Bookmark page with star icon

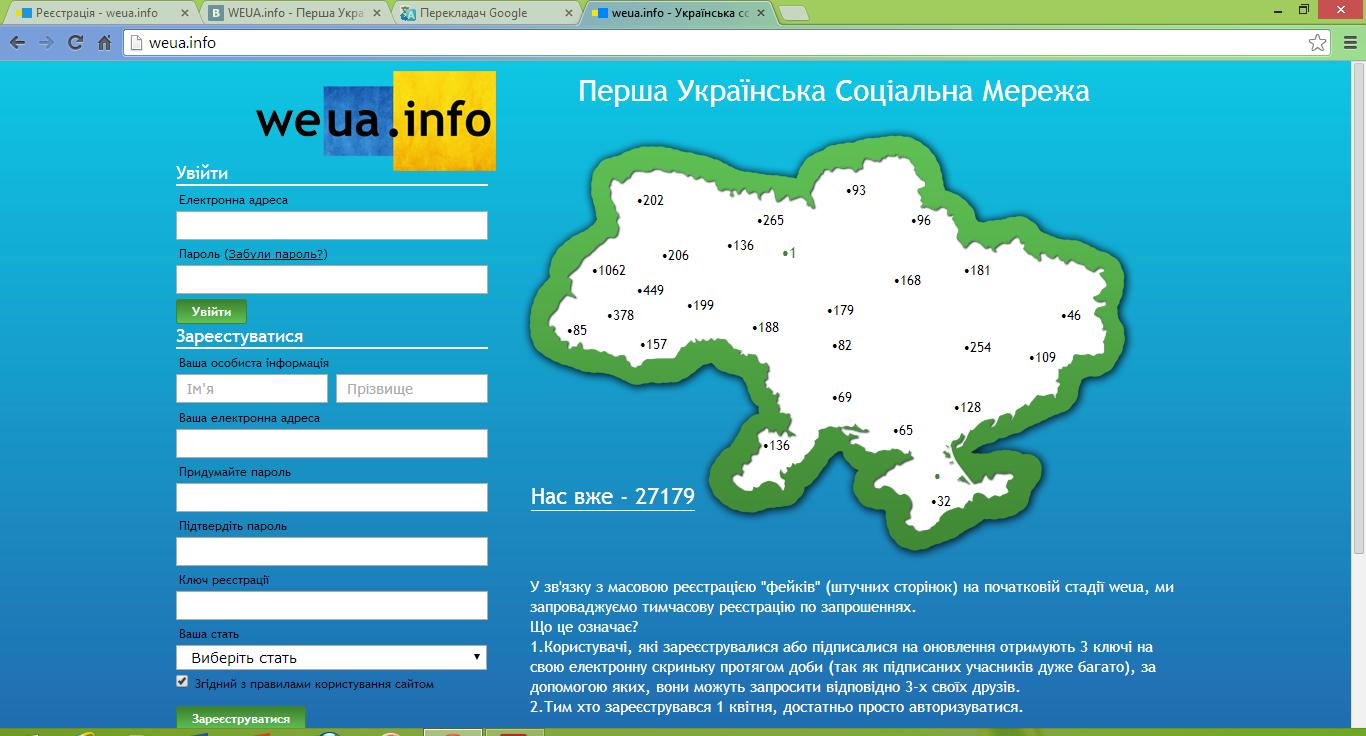[1318, 43]
